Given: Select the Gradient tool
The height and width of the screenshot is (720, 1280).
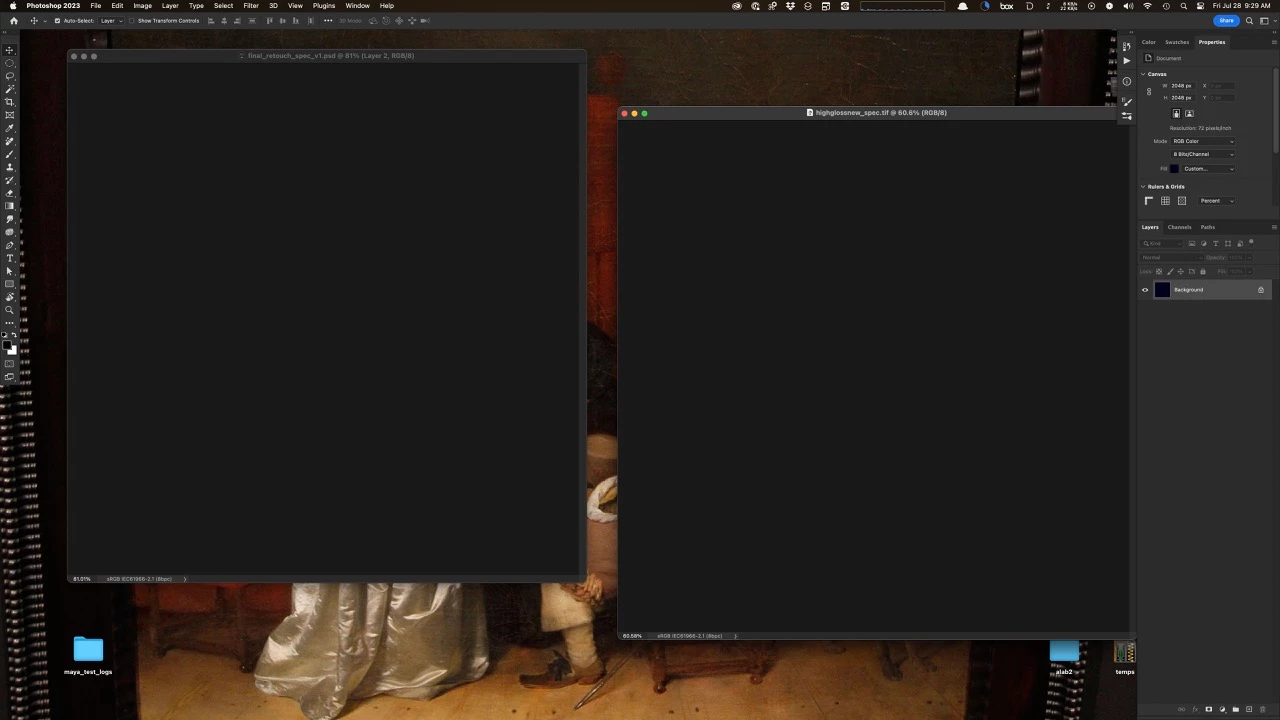Looking at the screenshot, I should tap(10, 206).
